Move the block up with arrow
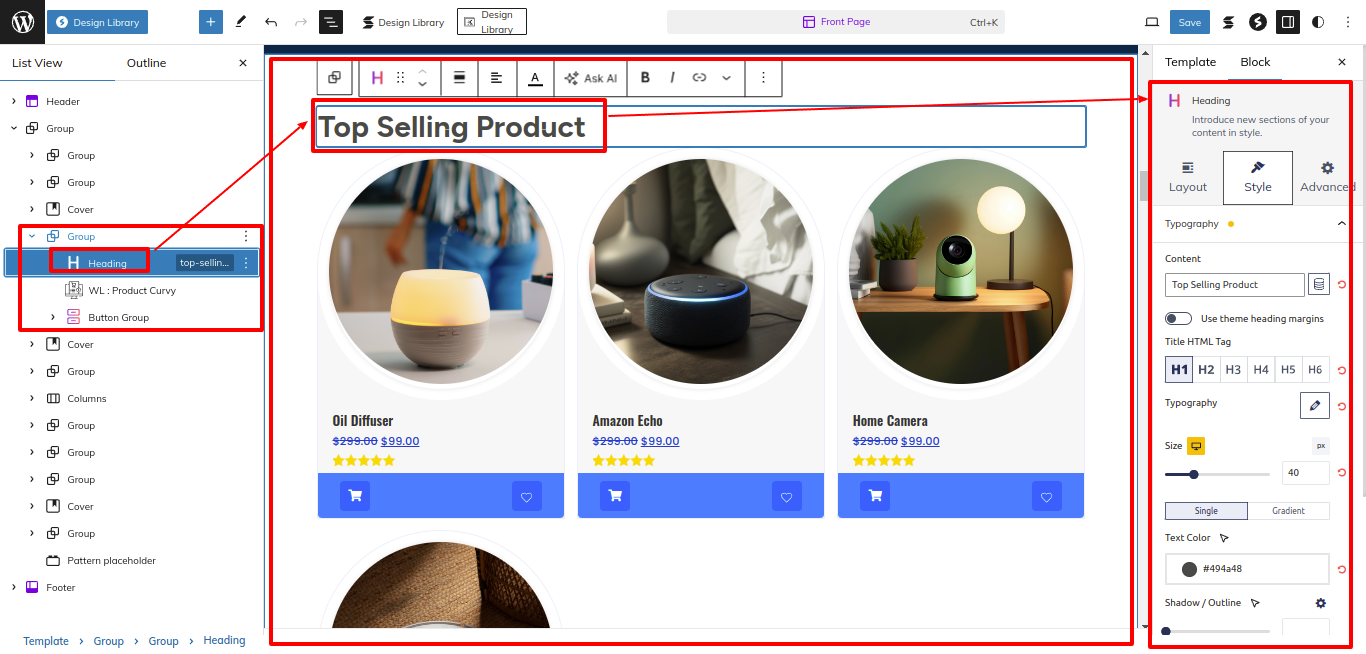The height and width of the screenshot is (654, 1366). tap(422, 71)
